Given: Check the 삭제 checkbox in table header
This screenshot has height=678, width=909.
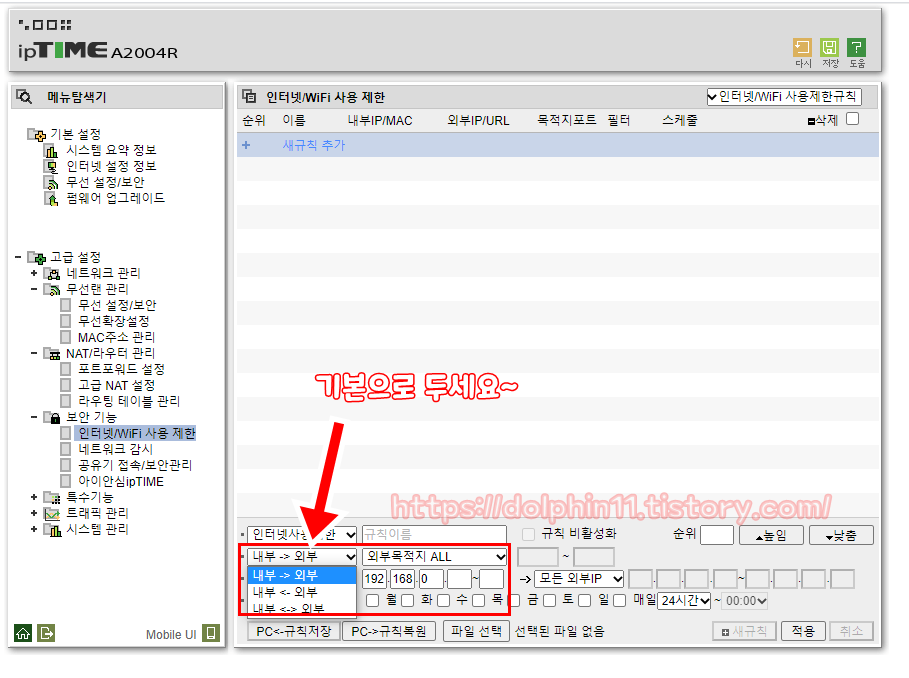Looking at the screenshot, I should coord(852,117).
